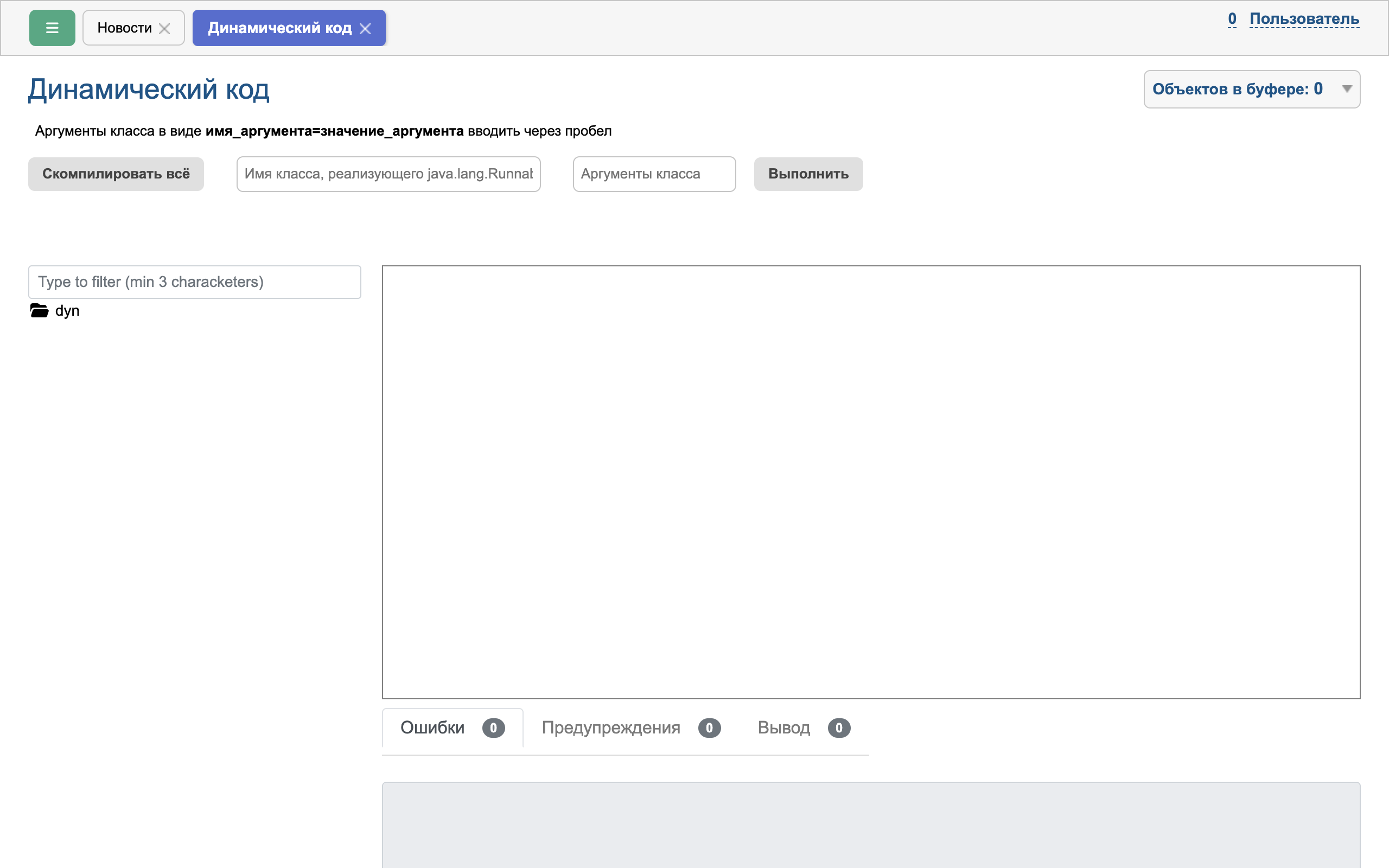Click the Динамический код page heading
Image resolution: width=1389 pixels, height=868 pixels.
149,90
